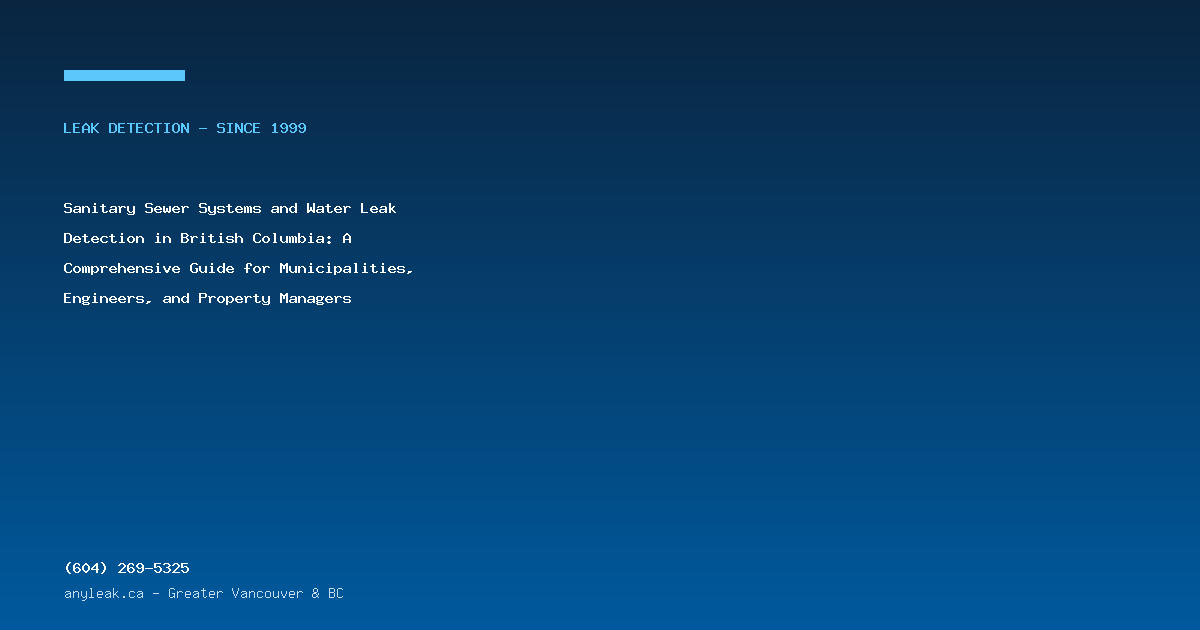Click the Greater Vancouver & BC text
This screenshot has width=1200, height=630.
(255, 594)
